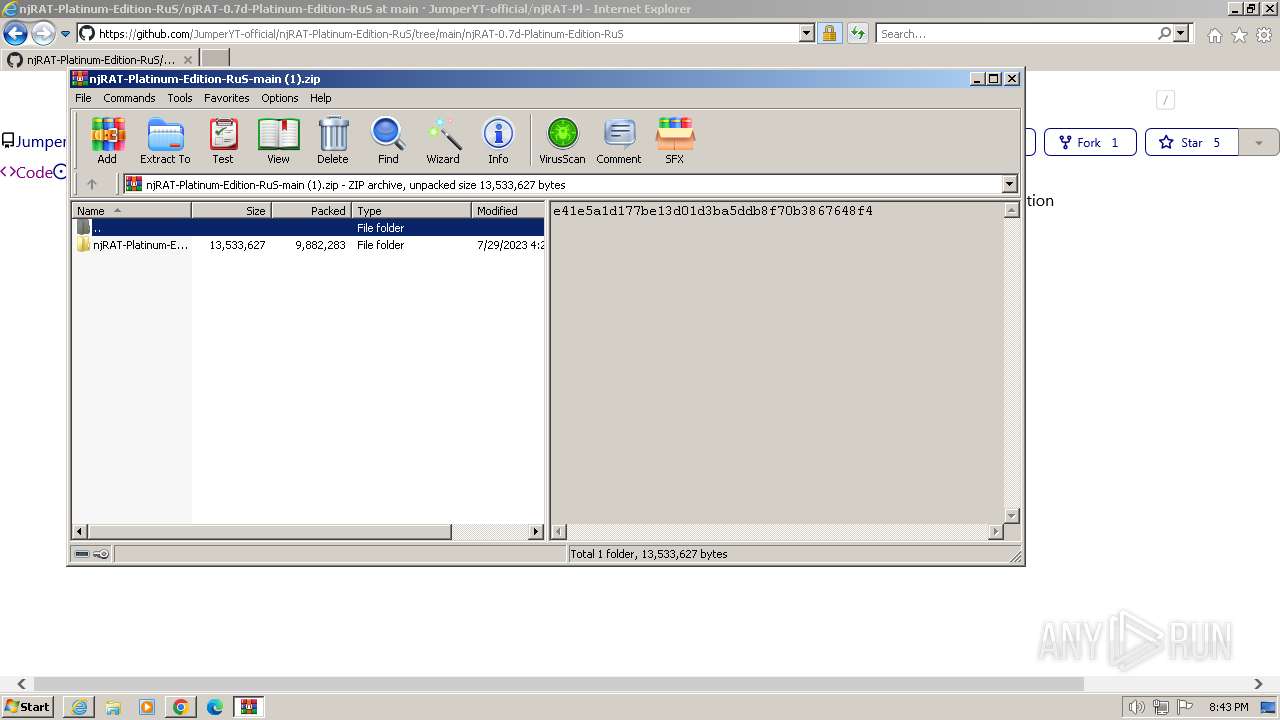Image resolution: width=1280 pixels, height=720 pixels.
Task: Sort by Name column header
Action: [131, 210]
